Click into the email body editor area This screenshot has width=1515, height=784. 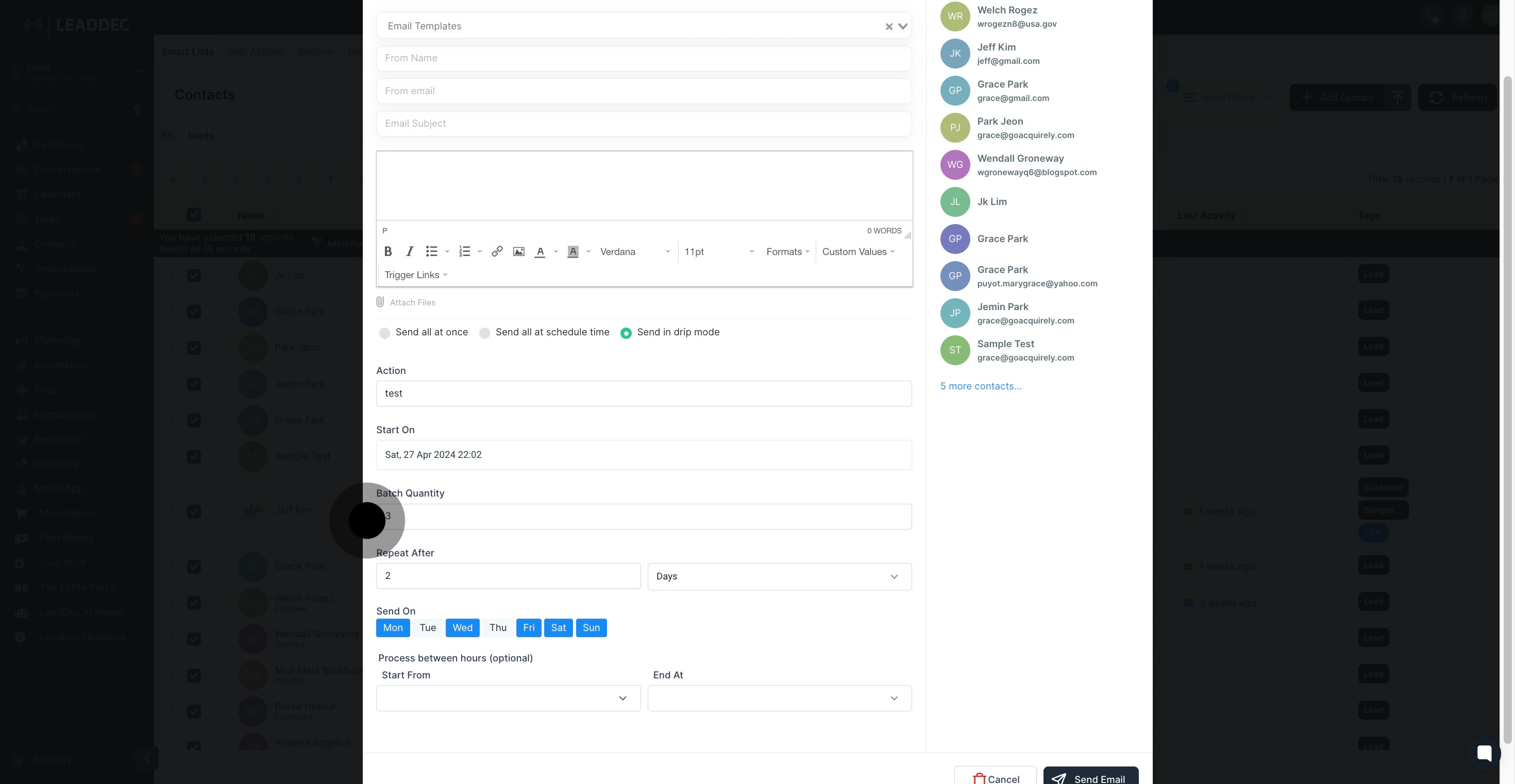coord(644,186)
